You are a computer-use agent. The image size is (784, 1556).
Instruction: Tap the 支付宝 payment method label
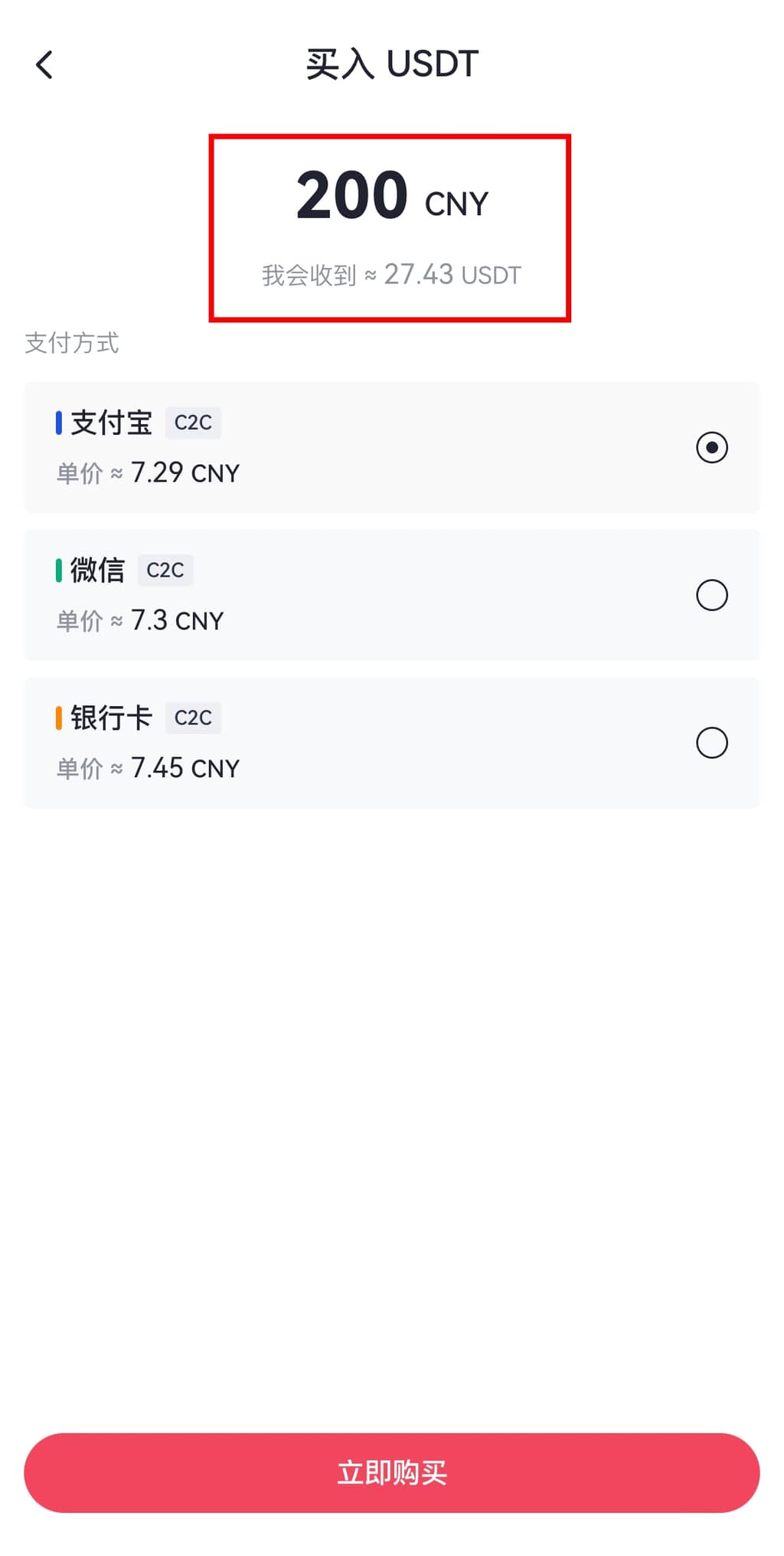coord(112,423)
